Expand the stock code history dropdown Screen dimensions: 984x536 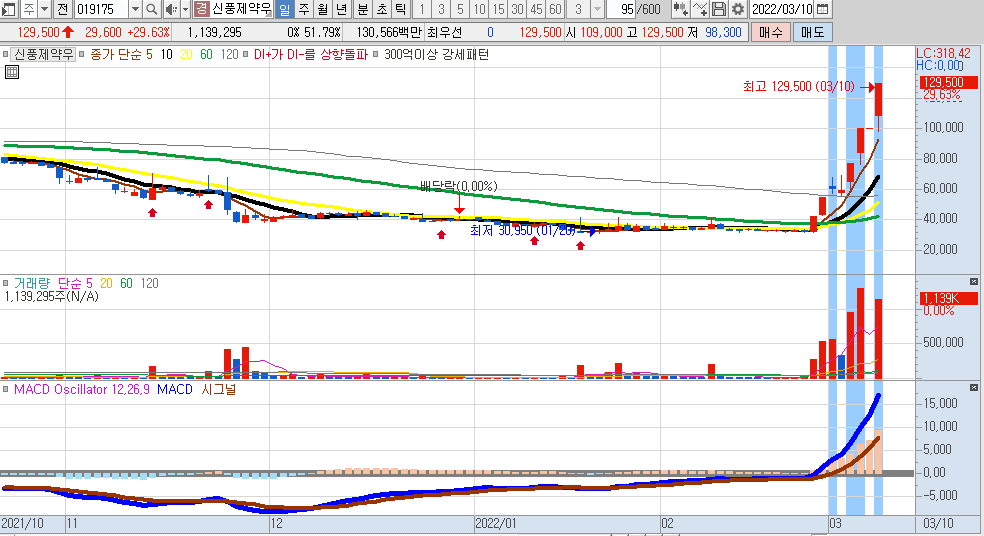pos(135,9)
